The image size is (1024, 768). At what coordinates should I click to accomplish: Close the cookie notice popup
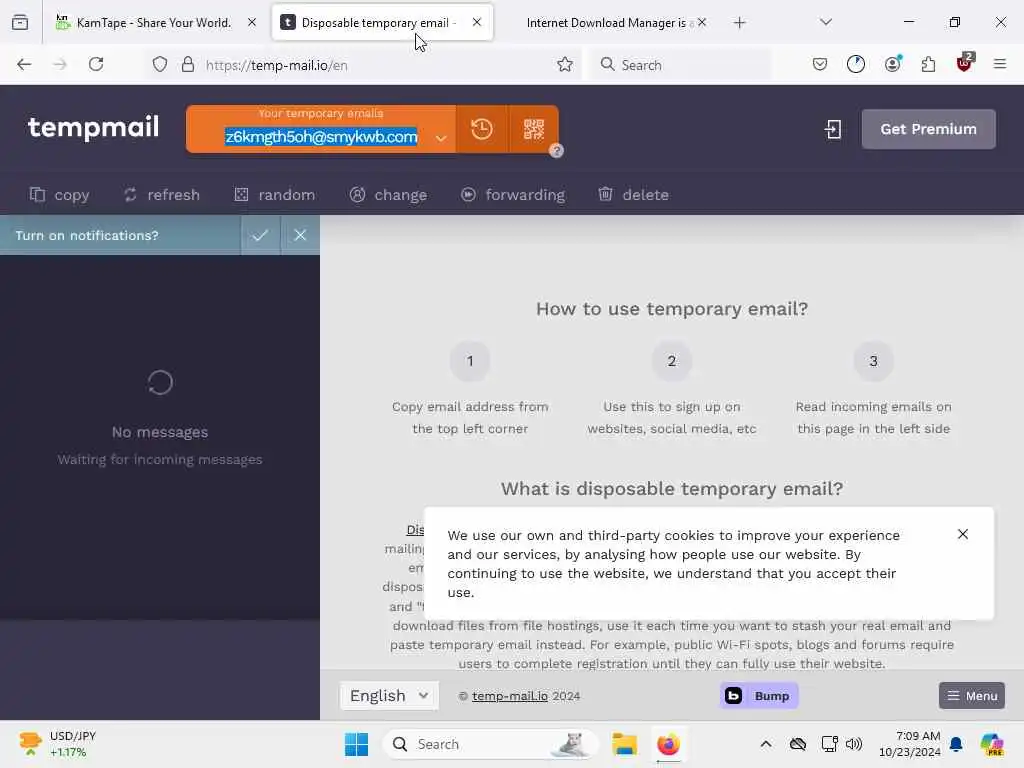point(963,534)
